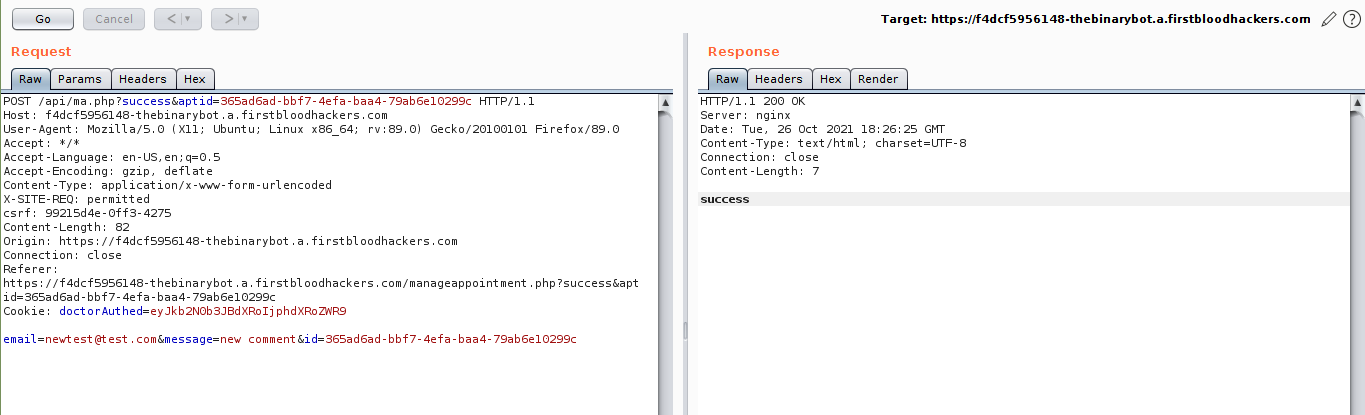Click the Server: nginx response header
This screenshot has height=415, width=1365.
[745, 115]
